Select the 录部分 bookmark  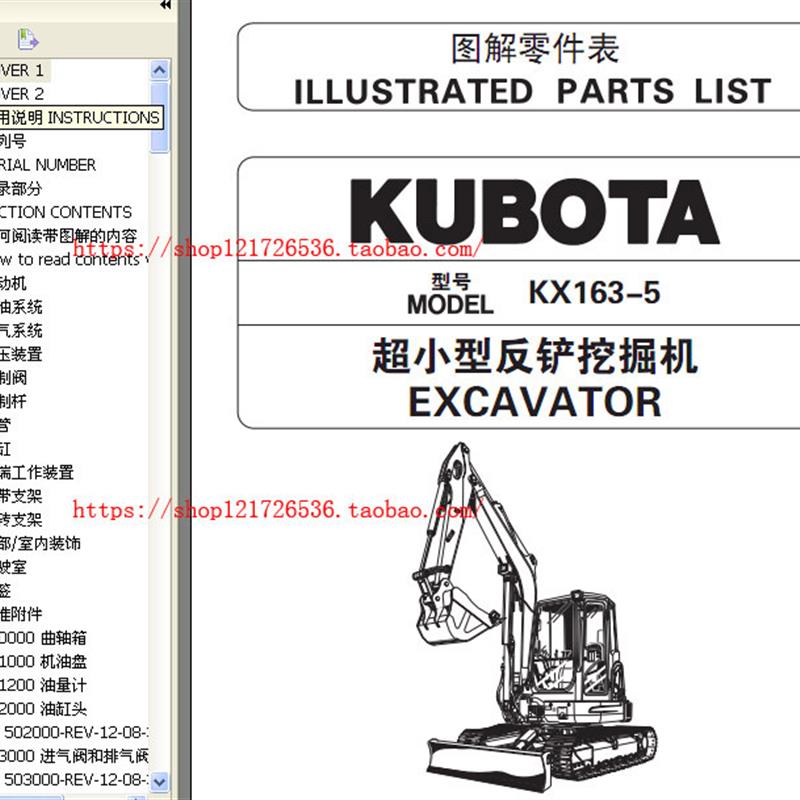click(21, 188)
